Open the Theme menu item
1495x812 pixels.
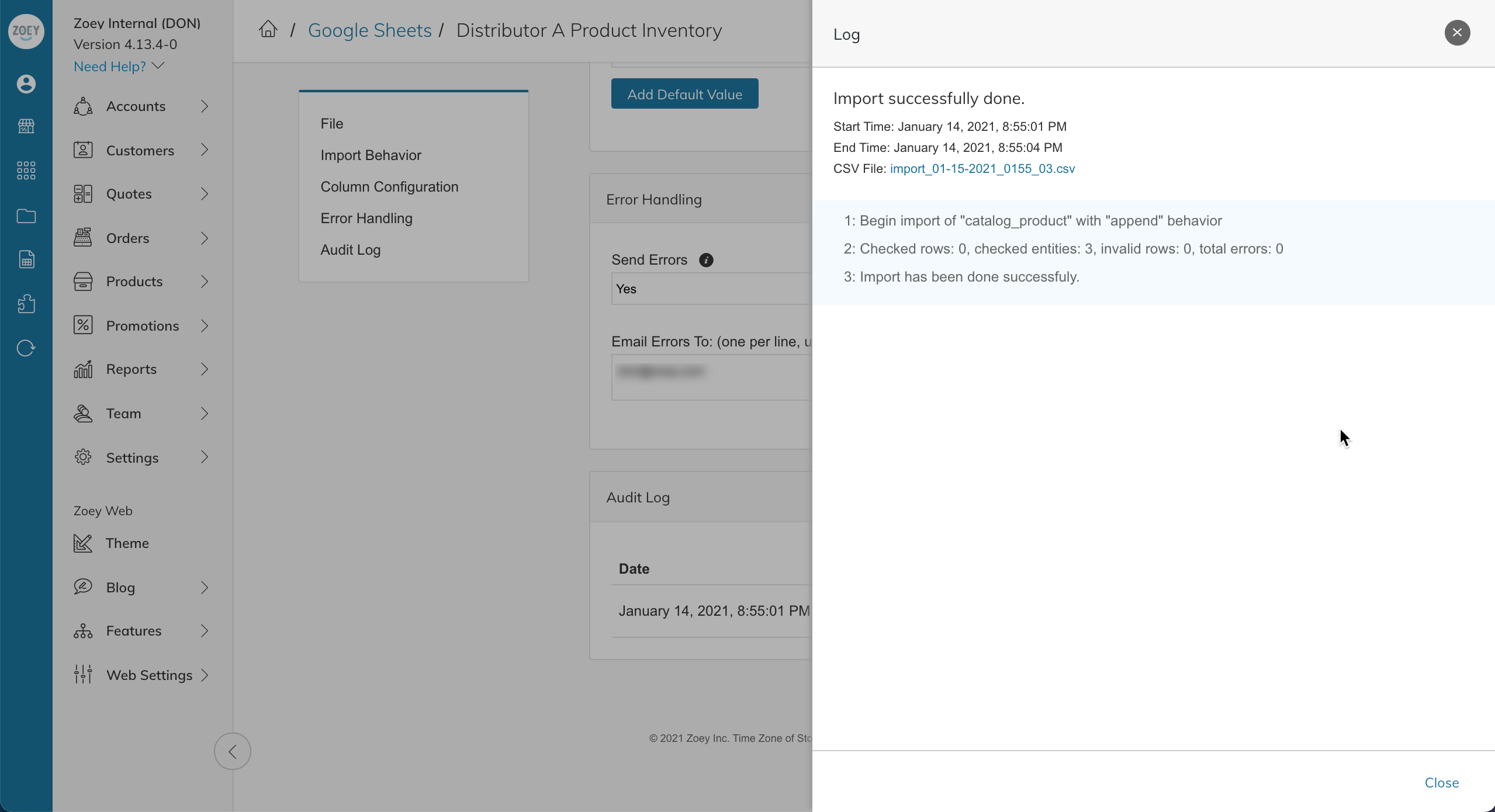tap(127, 543)
